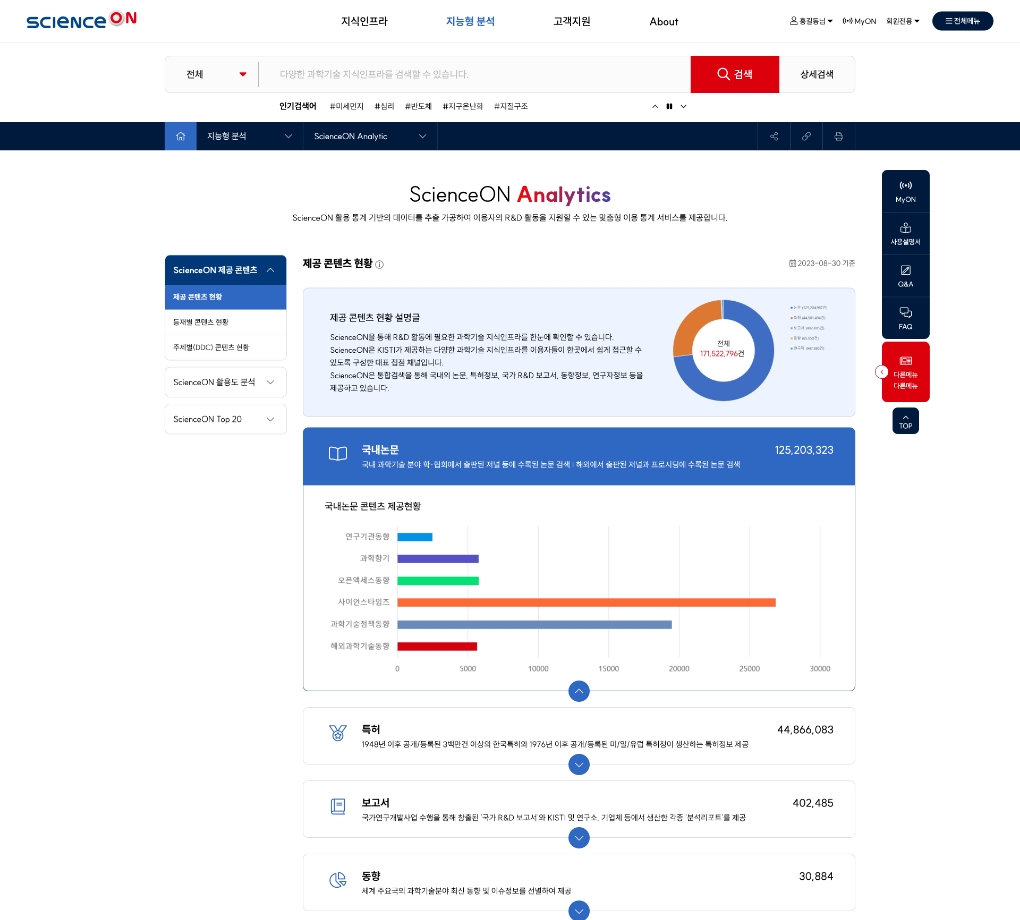Click the #지진구조 popular keyword
Viewport: 1020px width, 920px height.
point(511,106)
